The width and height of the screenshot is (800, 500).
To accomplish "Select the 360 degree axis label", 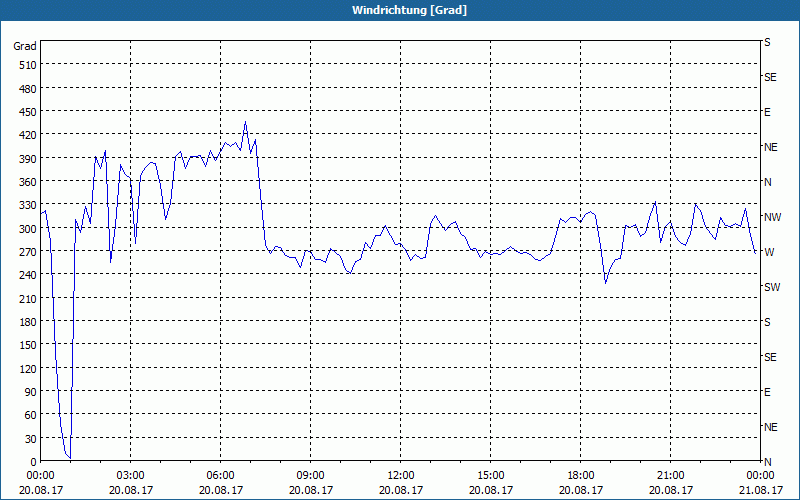I will (x=28, y=182).
